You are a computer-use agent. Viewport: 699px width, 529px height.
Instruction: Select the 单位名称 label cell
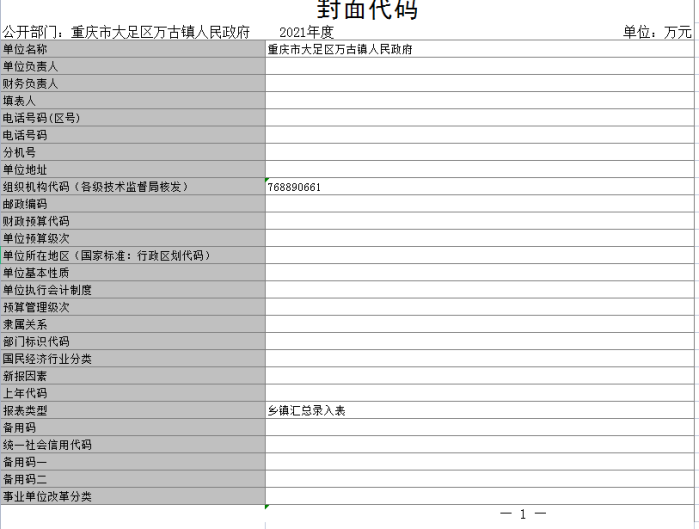pos(133,49)
